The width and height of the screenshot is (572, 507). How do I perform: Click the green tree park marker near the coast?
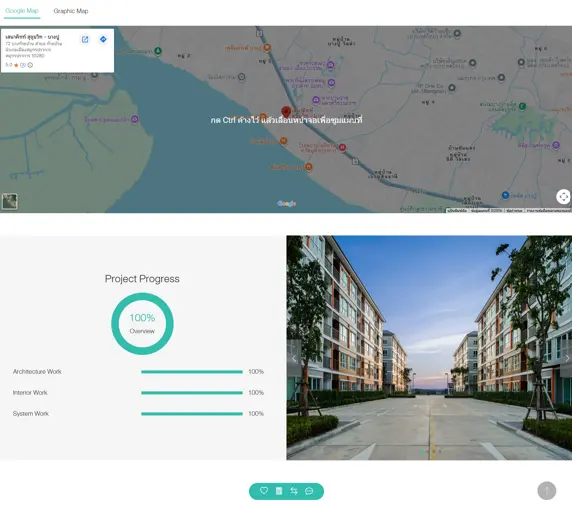(x=158, y=51)
